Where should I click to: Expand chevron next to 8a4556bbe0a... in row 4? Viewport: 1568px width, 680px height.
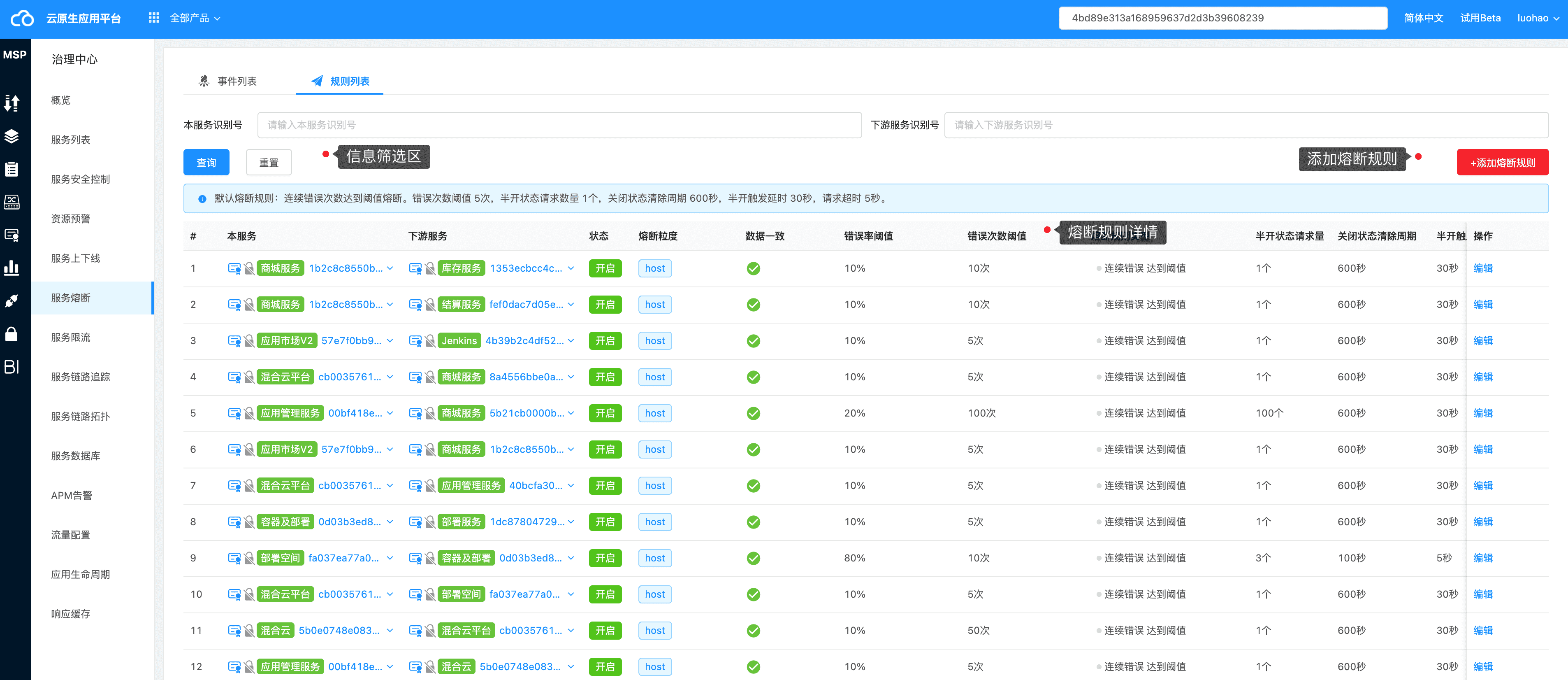[x=571, y=377]
